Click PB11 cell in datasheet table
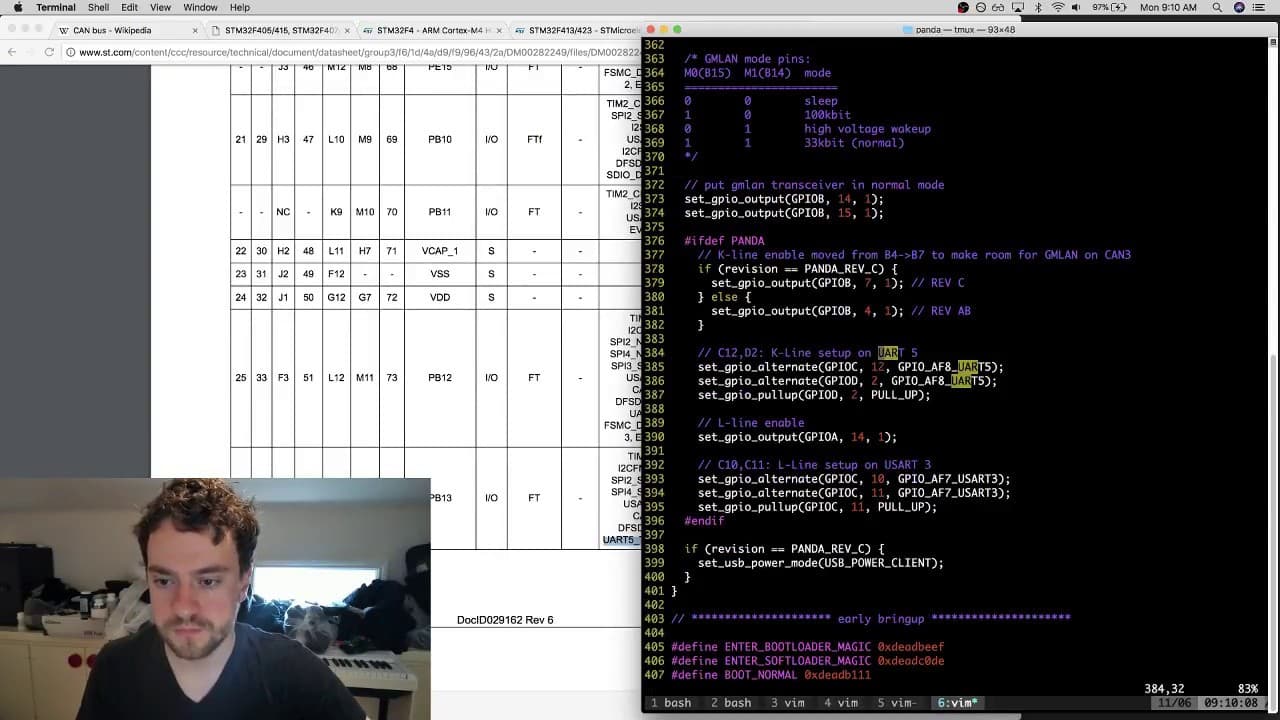The width and height of the screenshot is (1280, 720). (440, 212)
